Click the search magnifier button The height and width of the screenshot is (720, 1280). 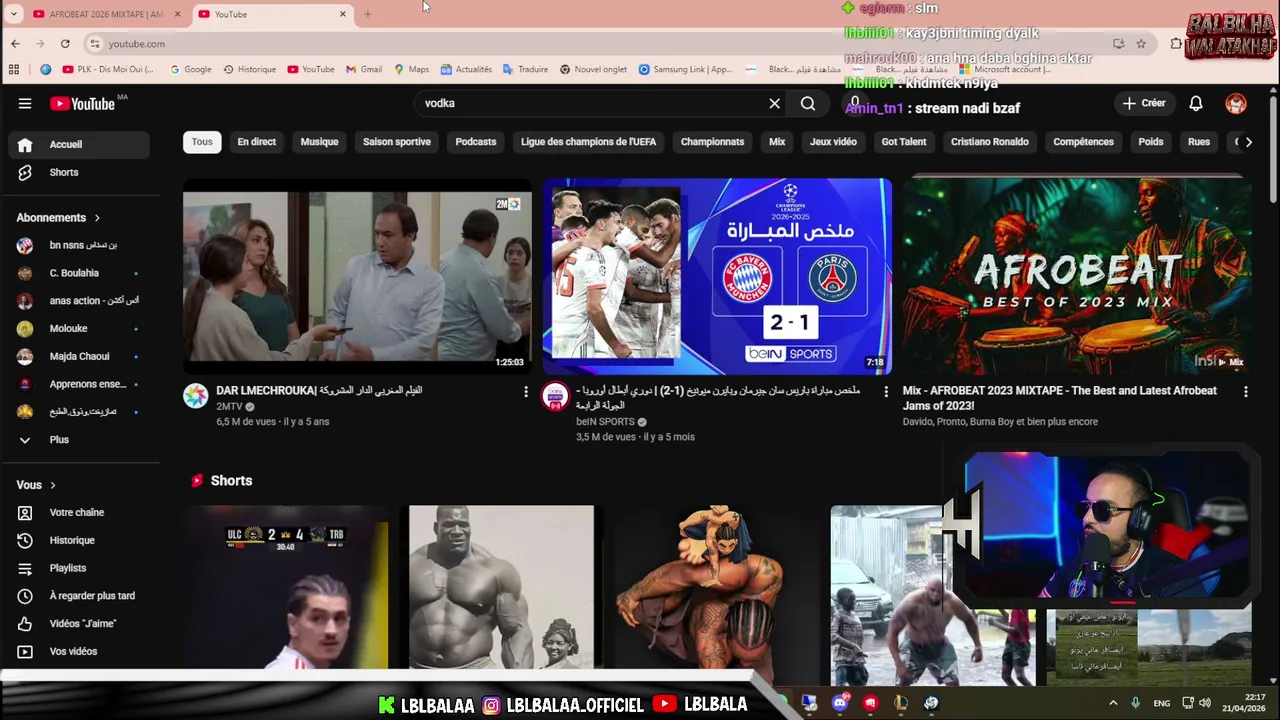(808, 103)
